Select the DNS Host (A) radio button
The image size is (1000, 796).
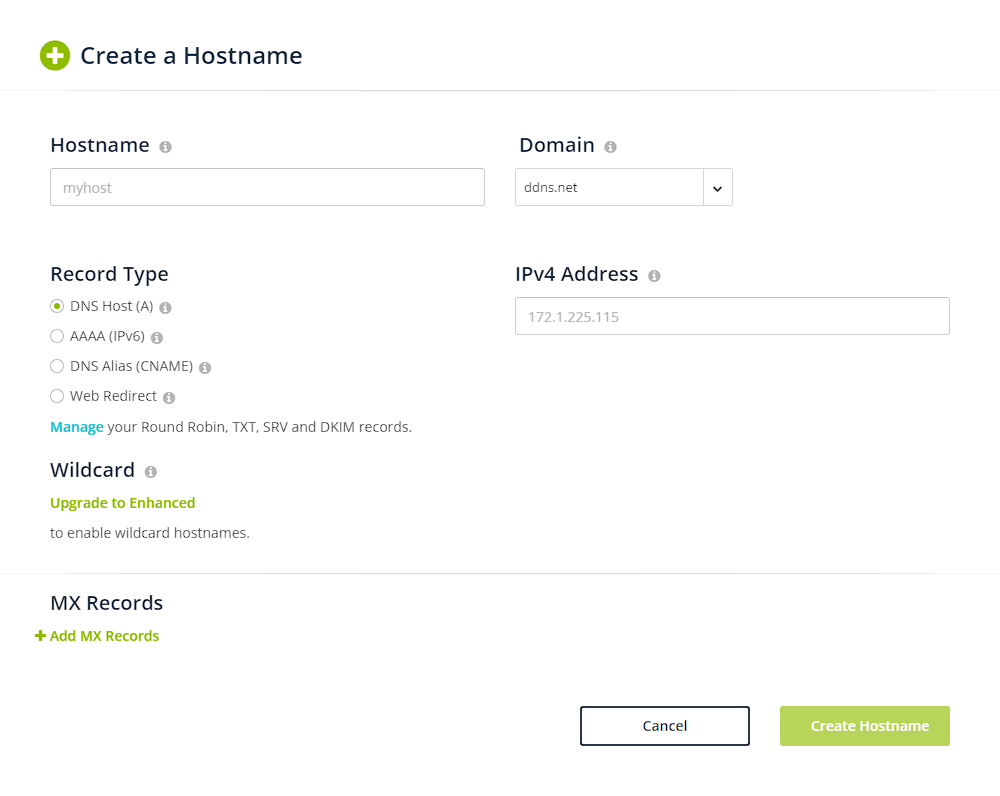pos(57,306)
